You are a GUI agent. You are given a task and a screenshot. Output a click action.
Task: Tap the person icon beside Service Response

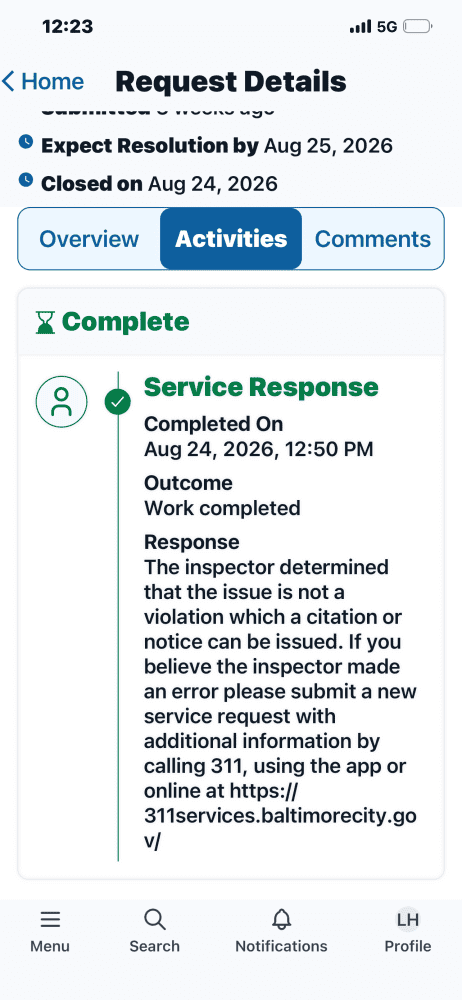[x=61, y=402]
